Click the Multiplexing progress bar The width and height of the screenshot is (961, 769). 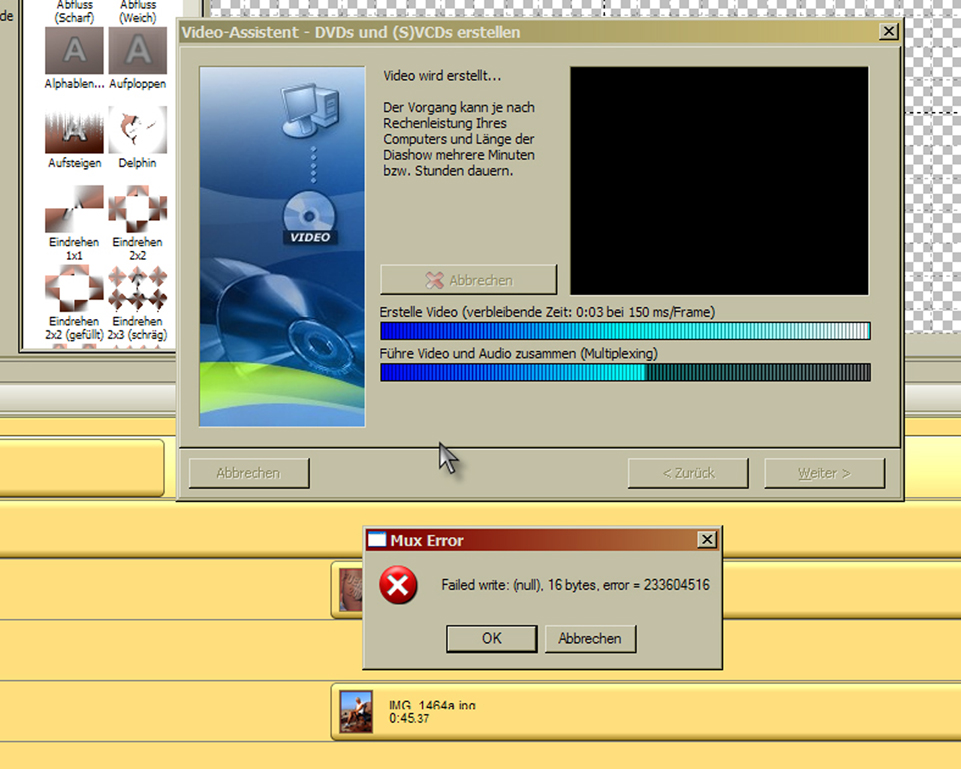tap(625, 372)
